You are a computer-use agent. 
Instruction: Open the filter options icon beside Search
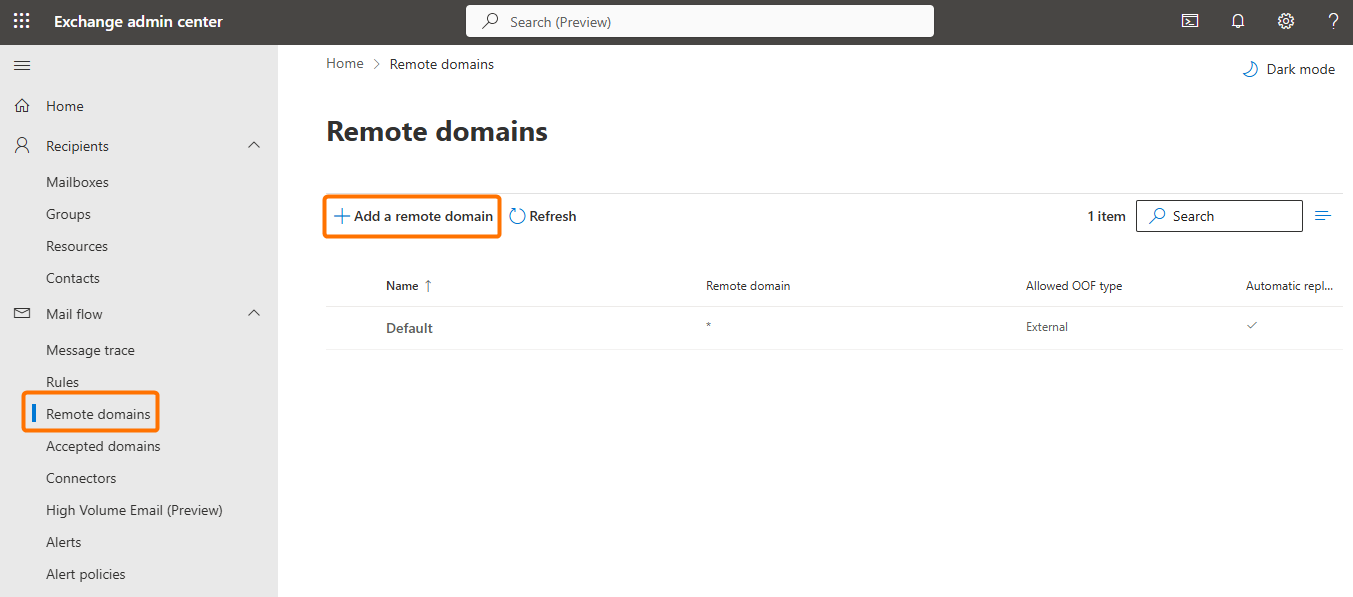point(1323,216)
